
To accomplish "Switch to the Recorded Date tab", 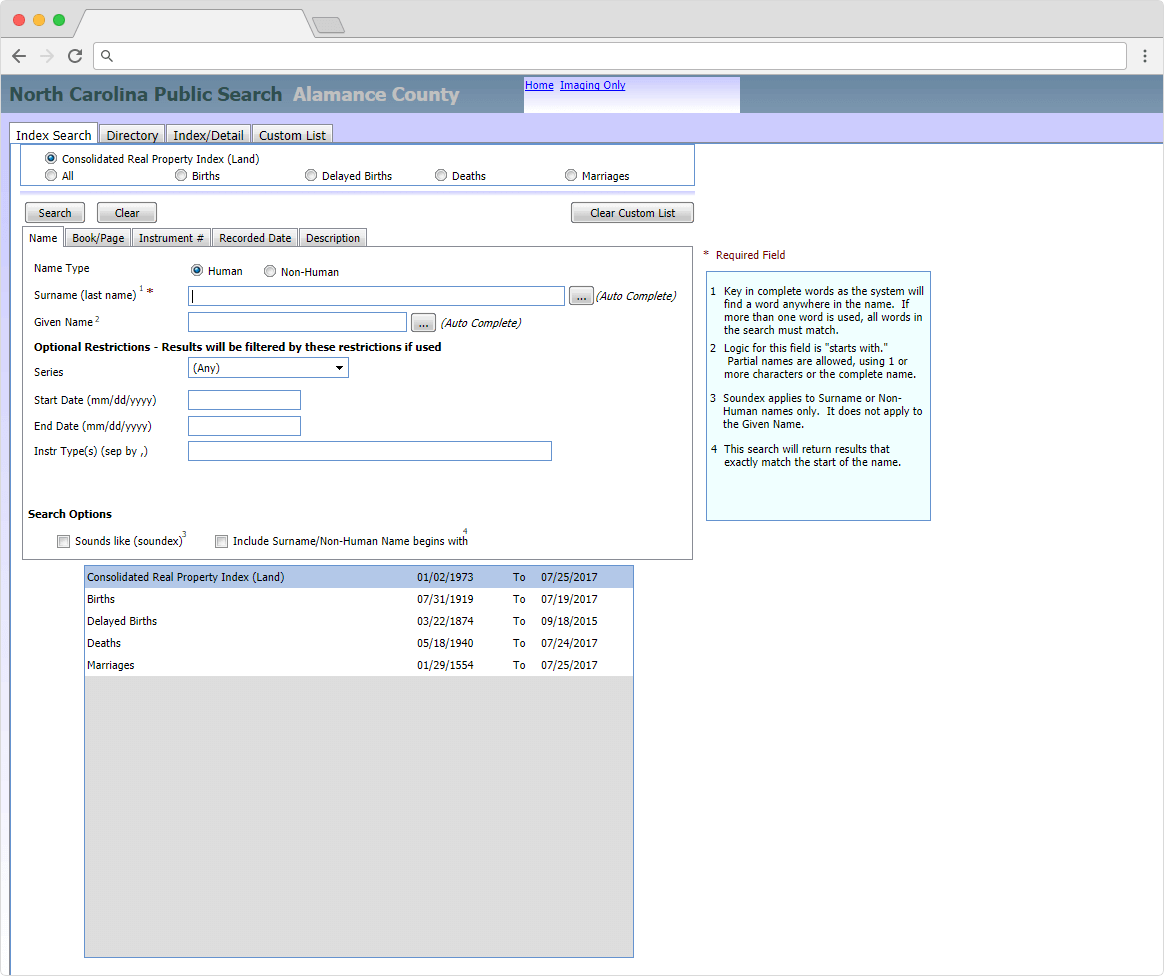I will click(x=255, y=238).
